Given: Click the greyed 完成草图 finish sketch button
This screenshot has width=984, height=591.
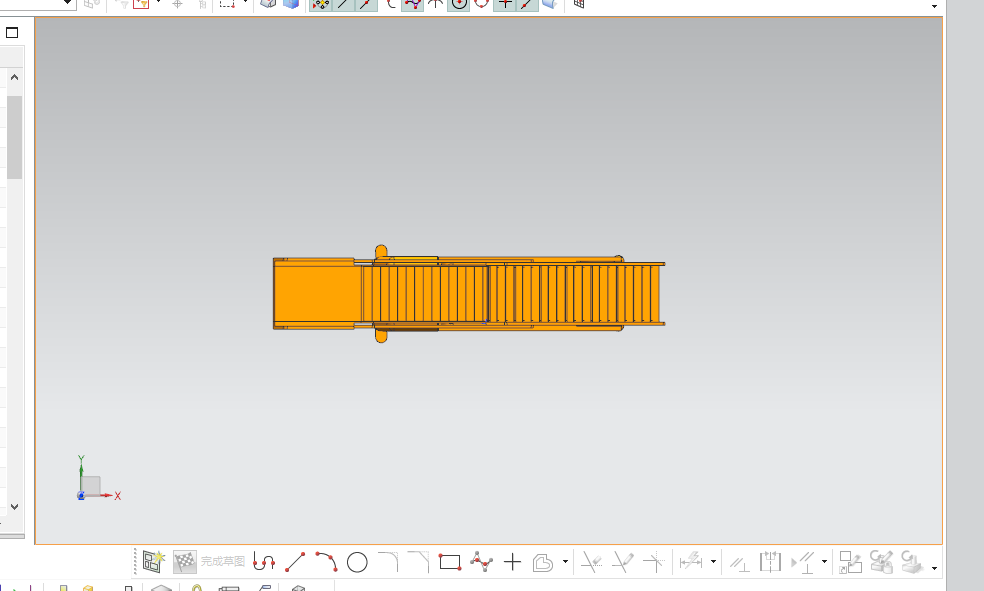Looking at the screenshot, I should 209,562.
